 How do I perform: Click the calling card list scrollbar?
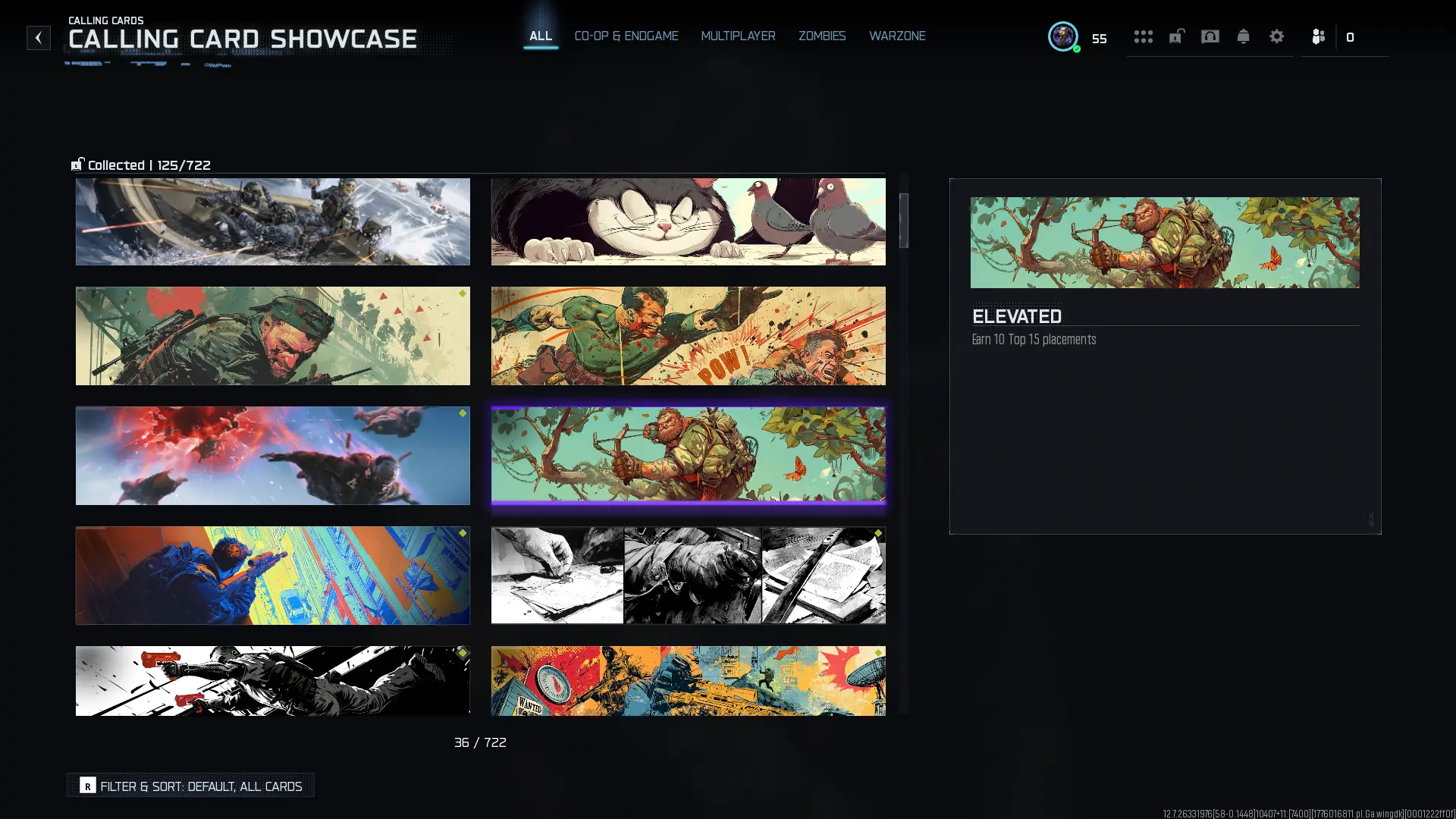(903, 221)
